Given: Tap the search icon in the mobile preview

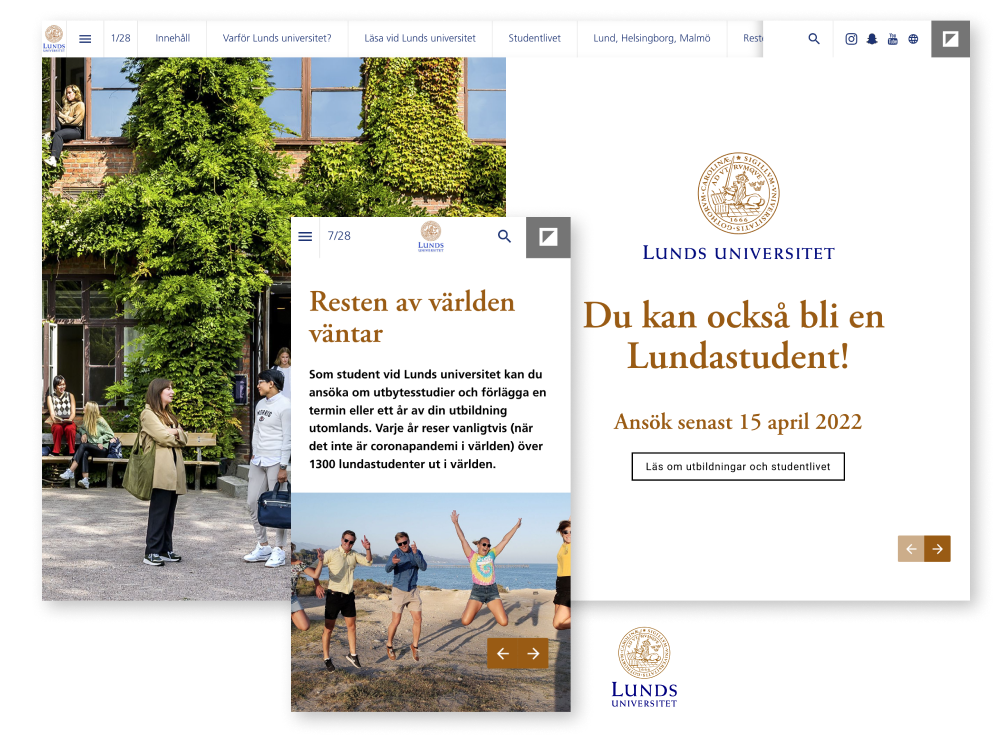Looking at the screenshot, I should [504, 237].
